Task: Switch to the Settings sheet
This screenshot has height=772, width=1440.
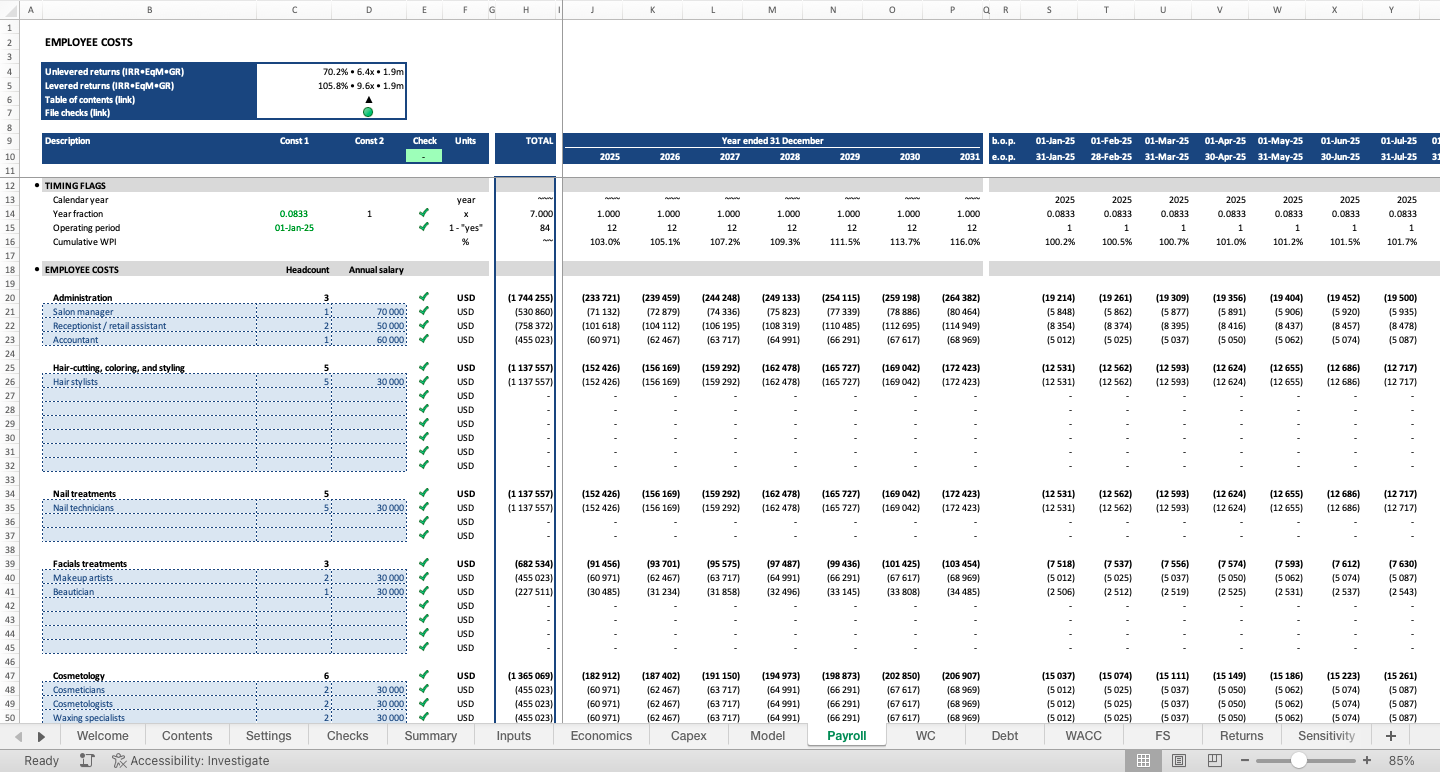Action: pyautogui.click(x=268, y=736)
